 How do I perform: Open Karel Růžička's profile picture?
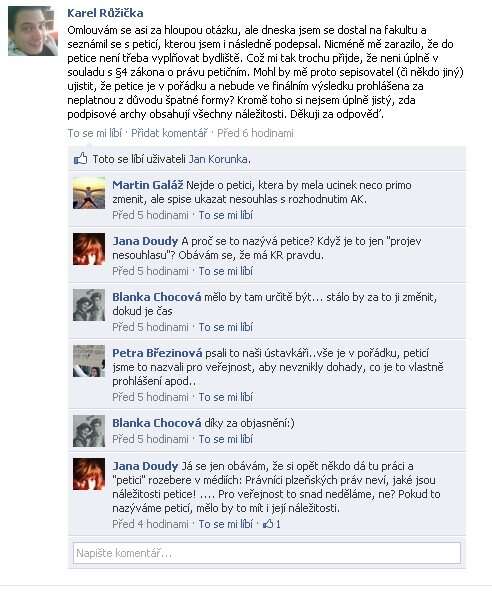(x=33, y=31)
